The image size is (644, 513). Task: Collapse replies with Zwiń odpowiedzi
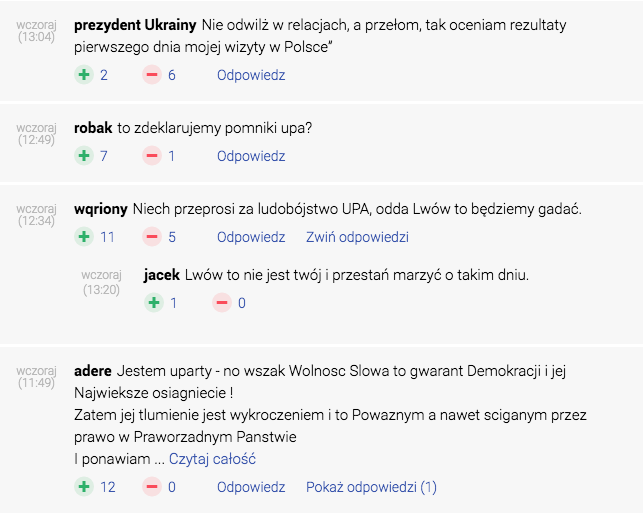357,237
